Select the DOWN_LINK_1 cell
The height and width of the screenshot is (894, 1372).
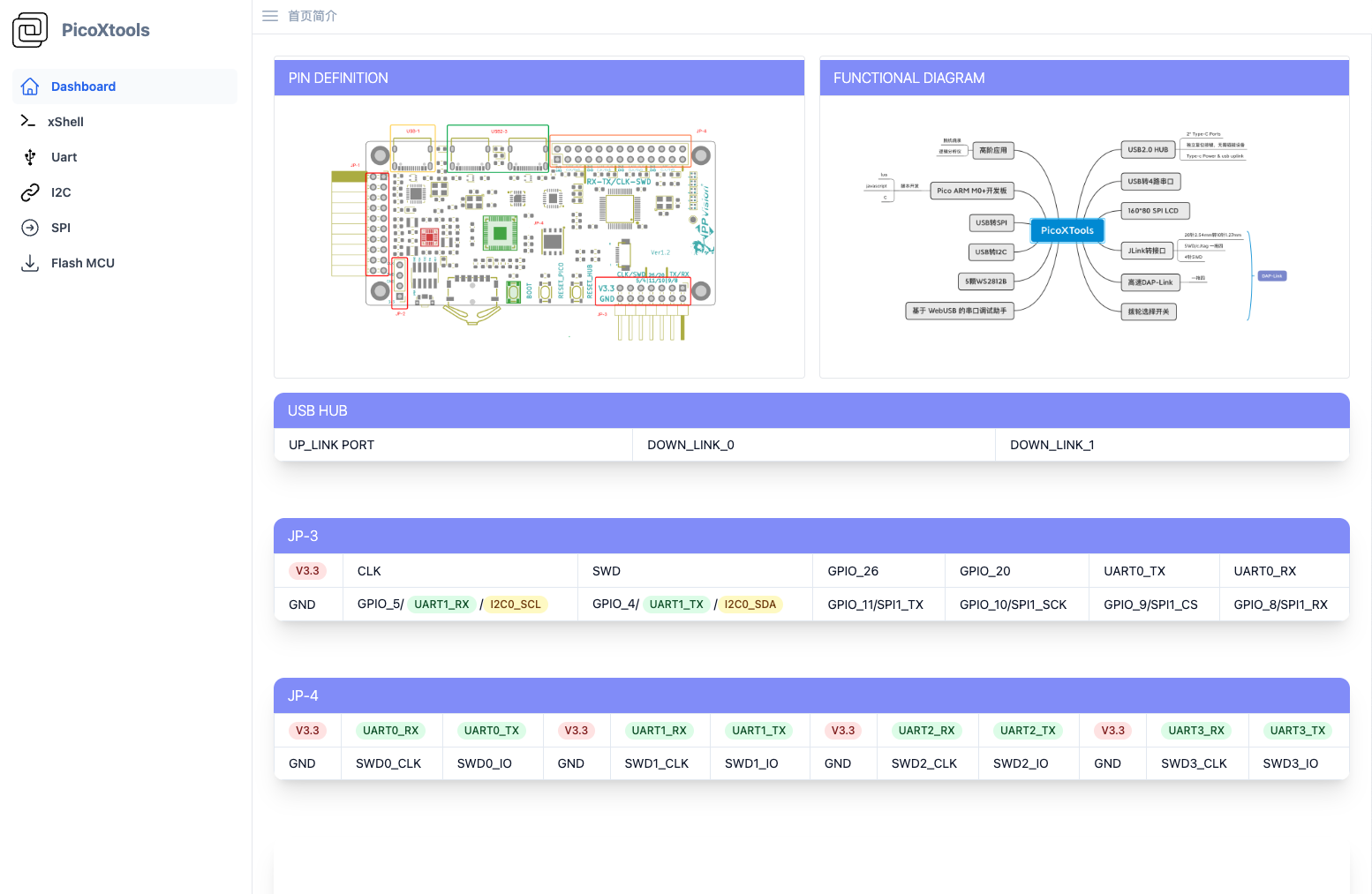[1172, 445]
